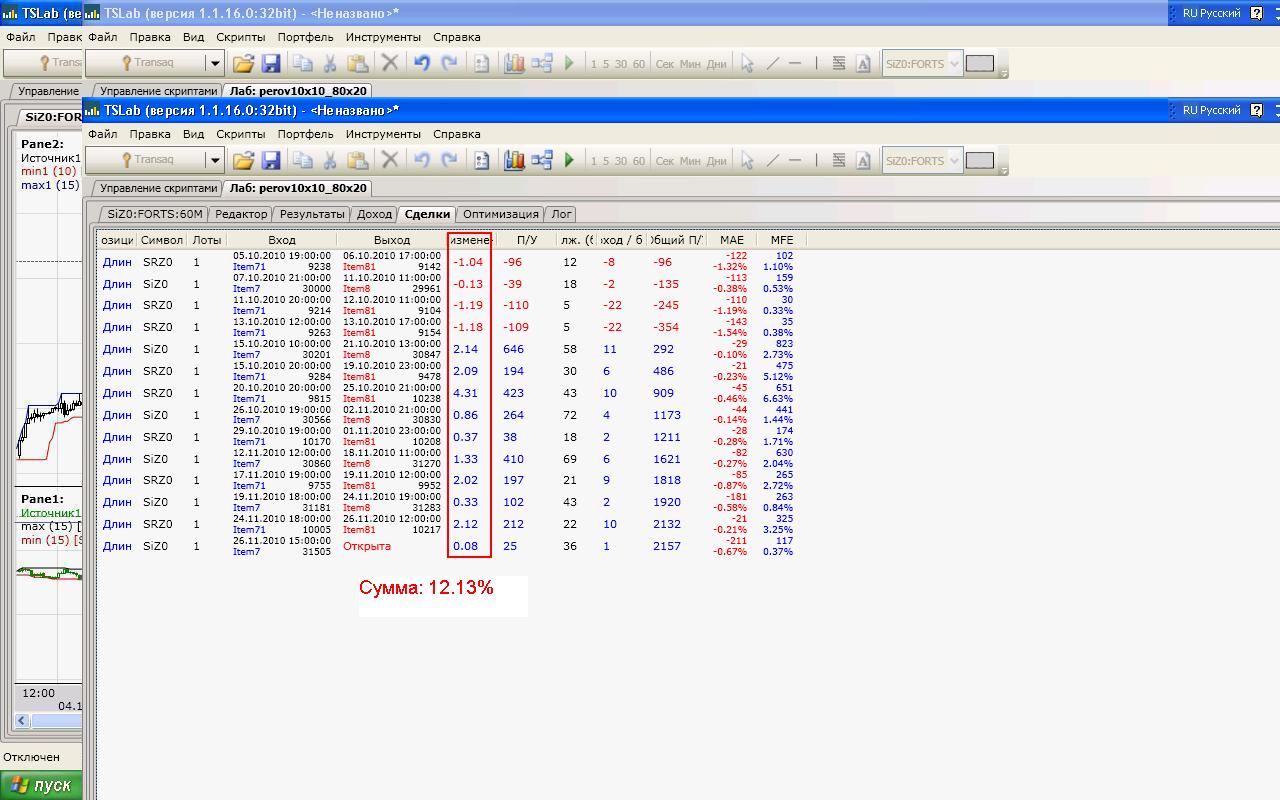1280x800 pixels.
Task: Click the bar chart icon in front window toolbar
Action: (x=514, y=160)
